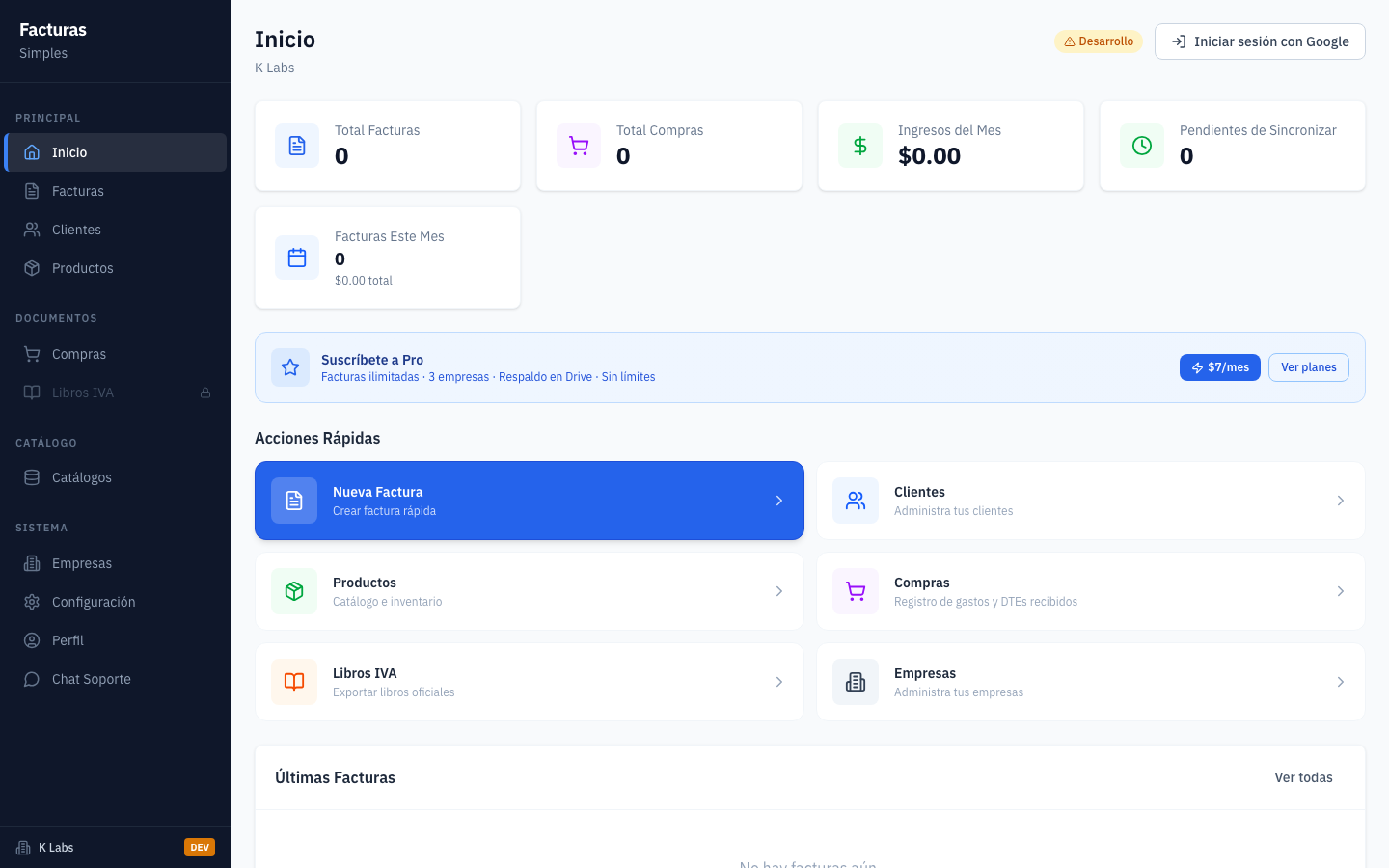Click the people icon beside Clientes in sidebar
The width and height of the screenshot is (1389, 868).
click(32, 230)
